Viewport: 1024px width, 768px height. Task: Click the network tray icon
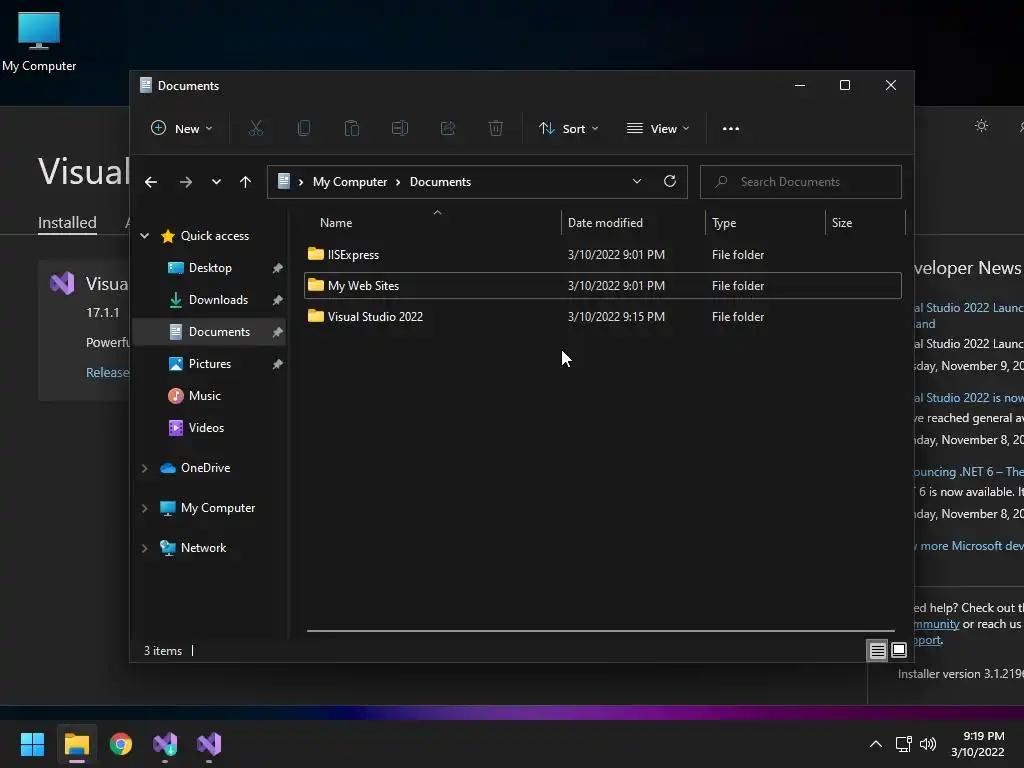[904, 744]
